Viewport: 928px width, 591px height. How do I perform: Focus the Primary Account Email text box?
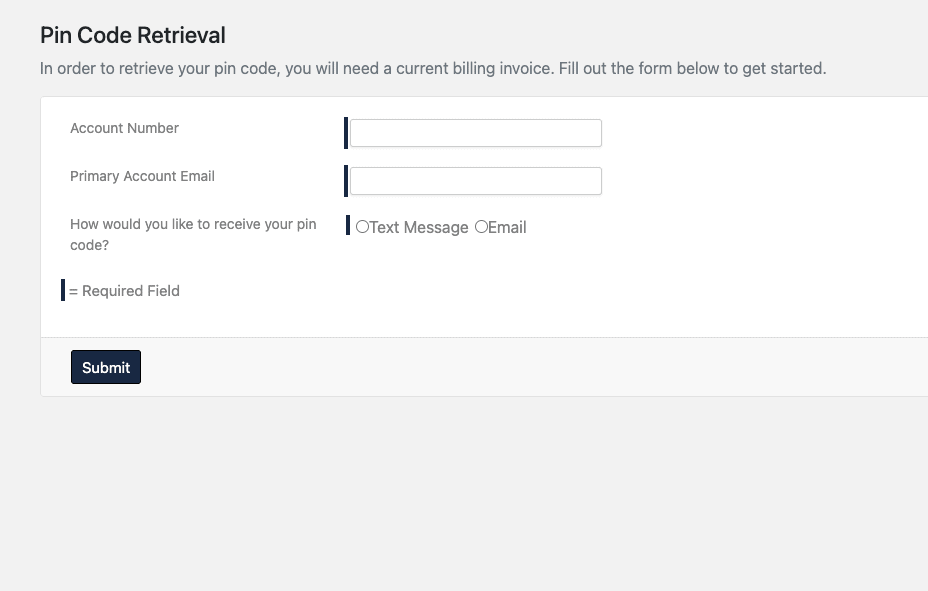(x=476, y=181)
